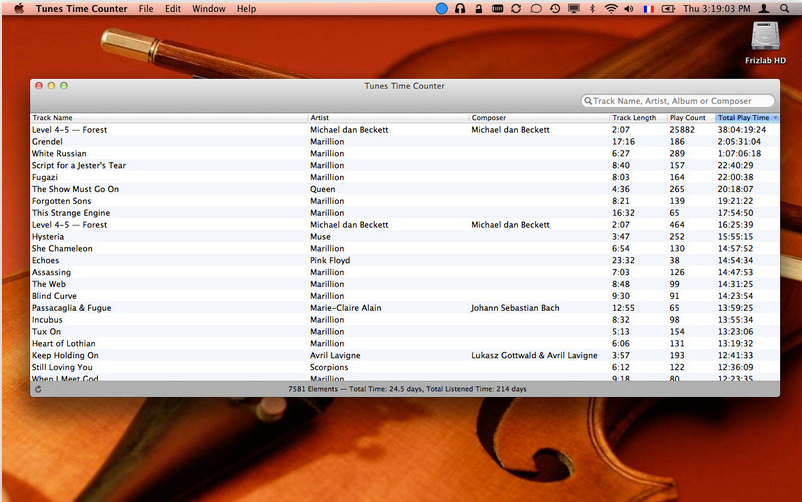802x502 pixels.
Task: Select the White Russian track row
Action: pos(405,154)
